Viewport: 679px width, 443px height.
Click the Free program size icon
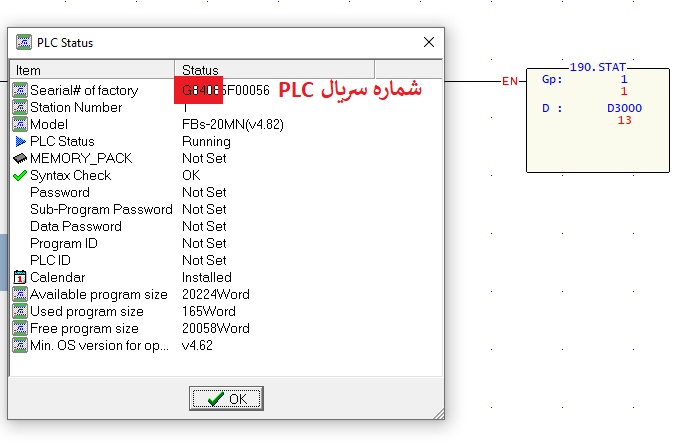(x=20, y=328)
